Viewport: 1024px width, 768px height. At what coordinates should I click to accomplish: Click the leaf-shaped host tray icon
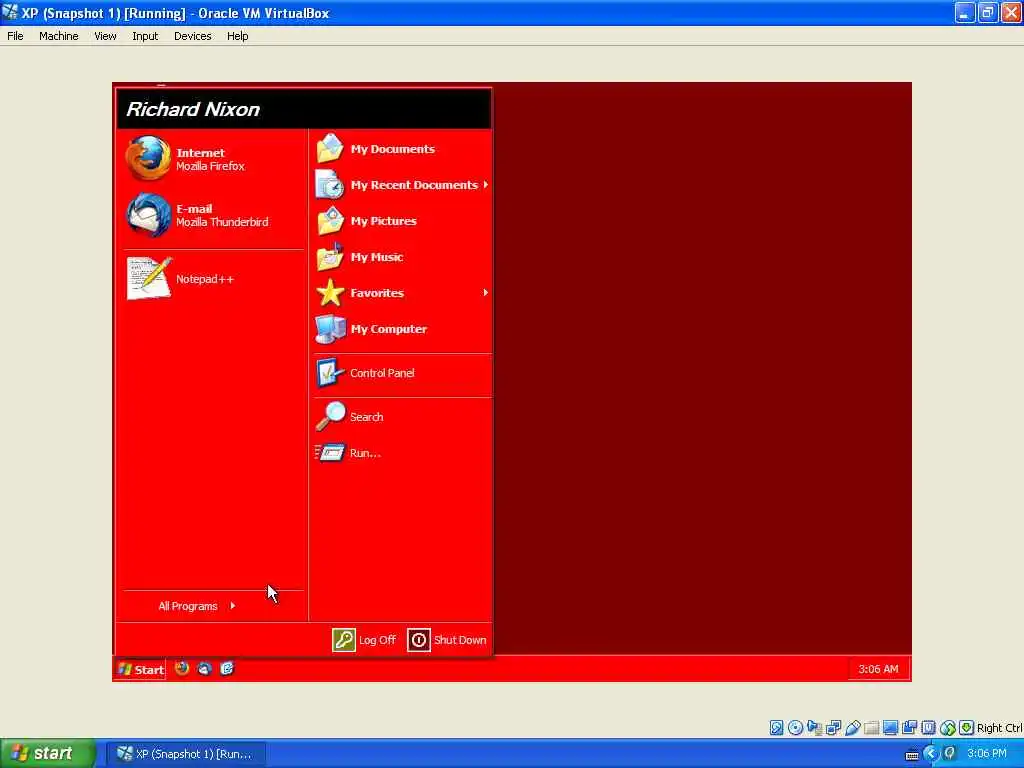pos(950,754)
